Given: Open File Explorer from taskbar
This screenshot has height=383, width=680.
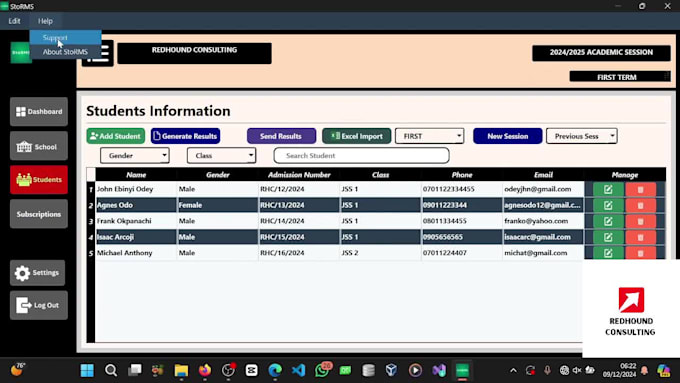Looking at the screenshot, I should [x=181, y=370].
